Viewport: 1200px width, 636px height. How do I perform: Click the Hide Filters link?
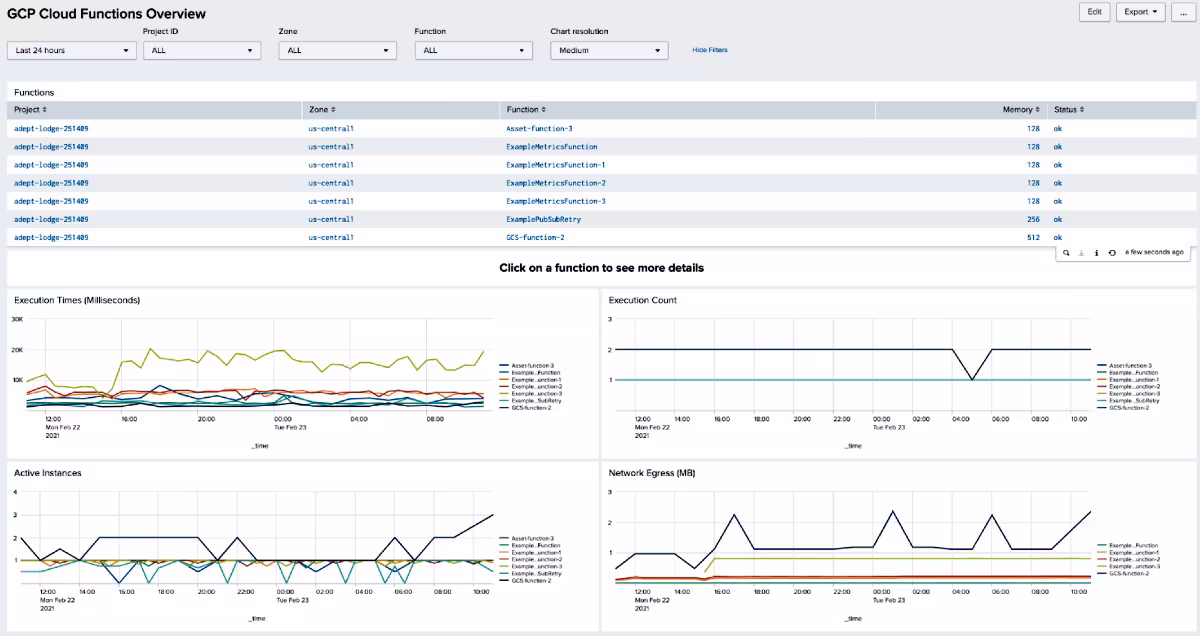(x=709, y=49)
